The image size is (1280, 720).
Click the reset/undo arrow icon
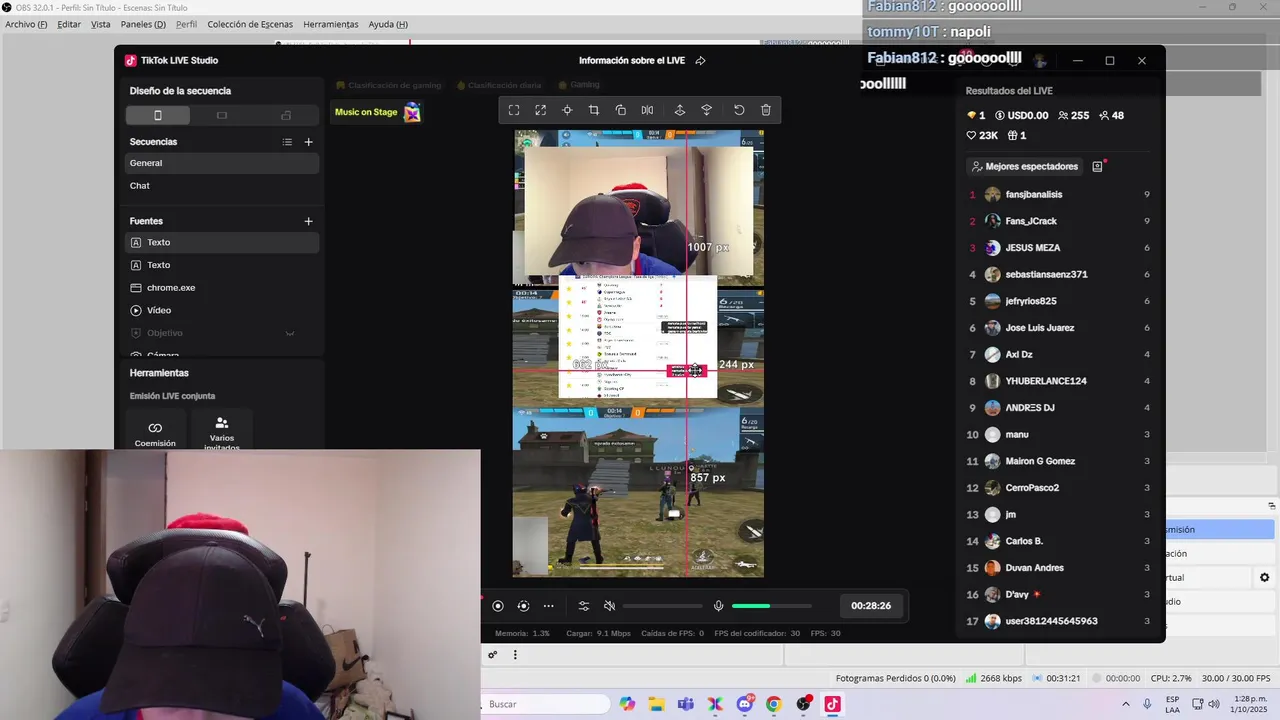coord(739,110)
